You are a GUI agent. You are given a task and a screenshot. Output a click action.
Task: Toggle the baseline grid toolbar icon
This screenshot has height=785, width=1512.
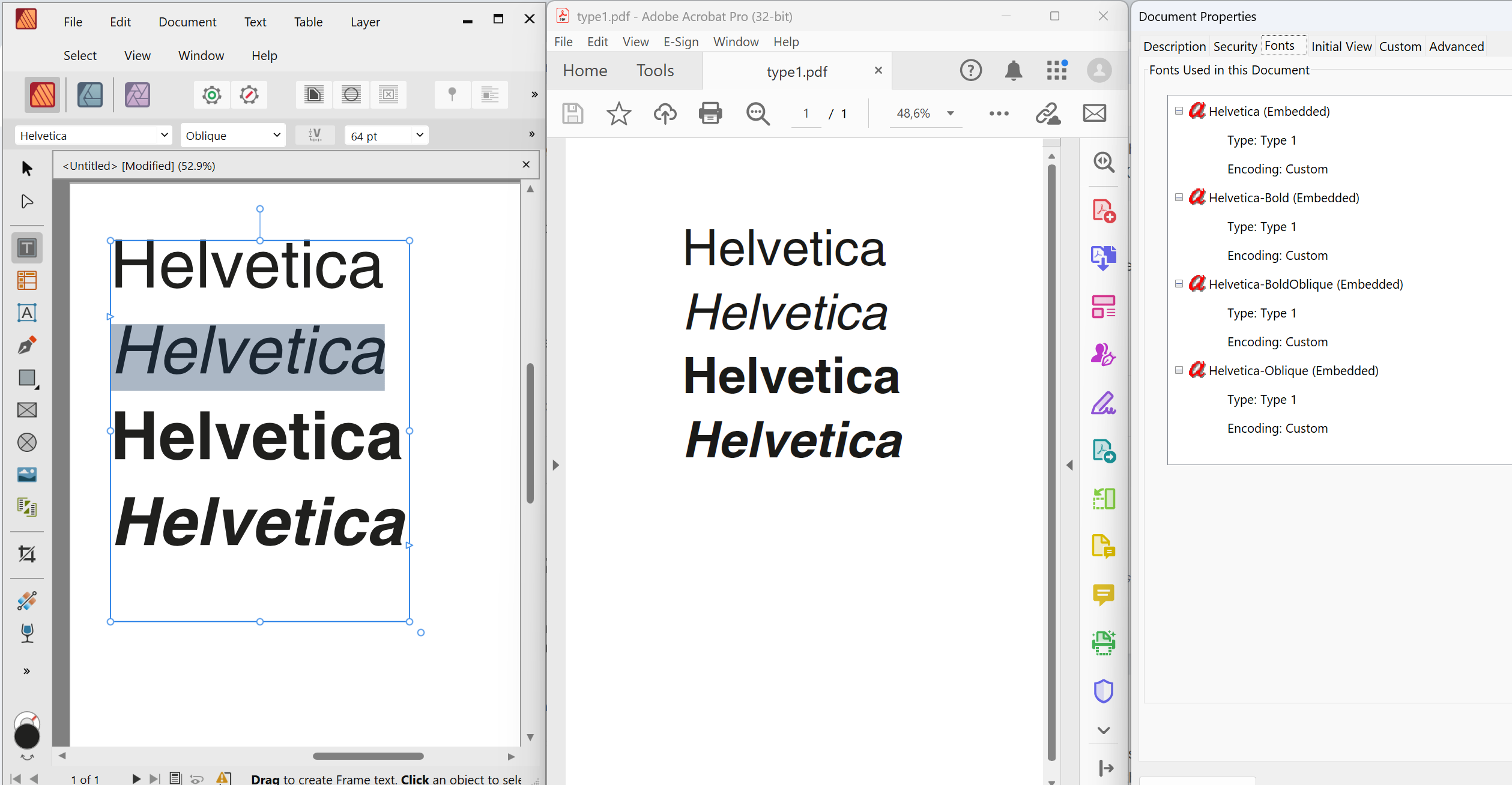coord(490,95)
